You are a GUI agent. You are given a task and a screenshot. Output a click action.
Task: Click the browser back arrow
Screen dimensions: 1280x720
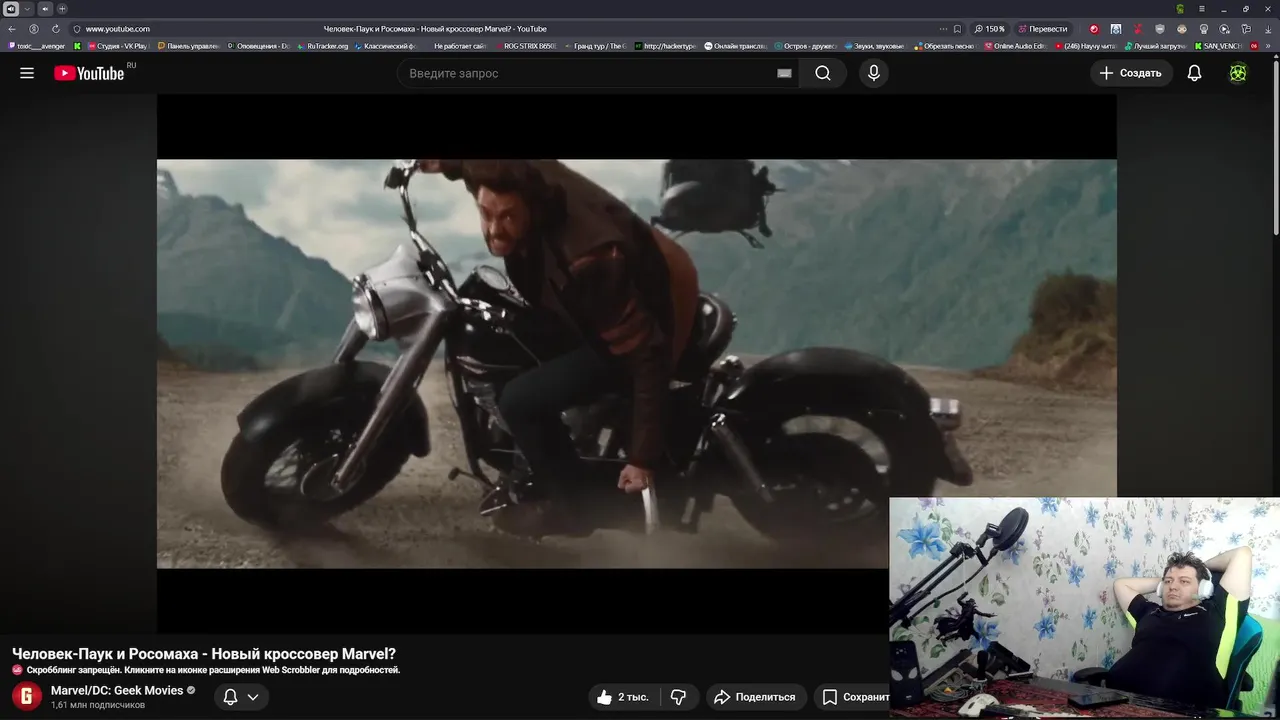[12, 29]
